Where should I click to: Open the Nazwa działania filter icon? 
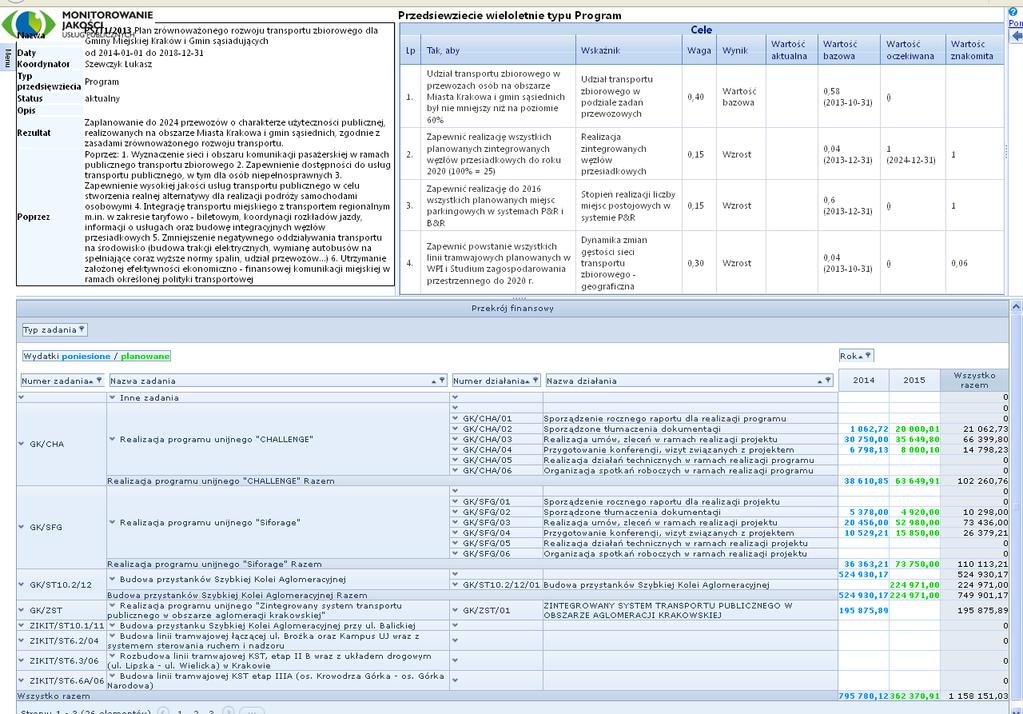(828, 380)
